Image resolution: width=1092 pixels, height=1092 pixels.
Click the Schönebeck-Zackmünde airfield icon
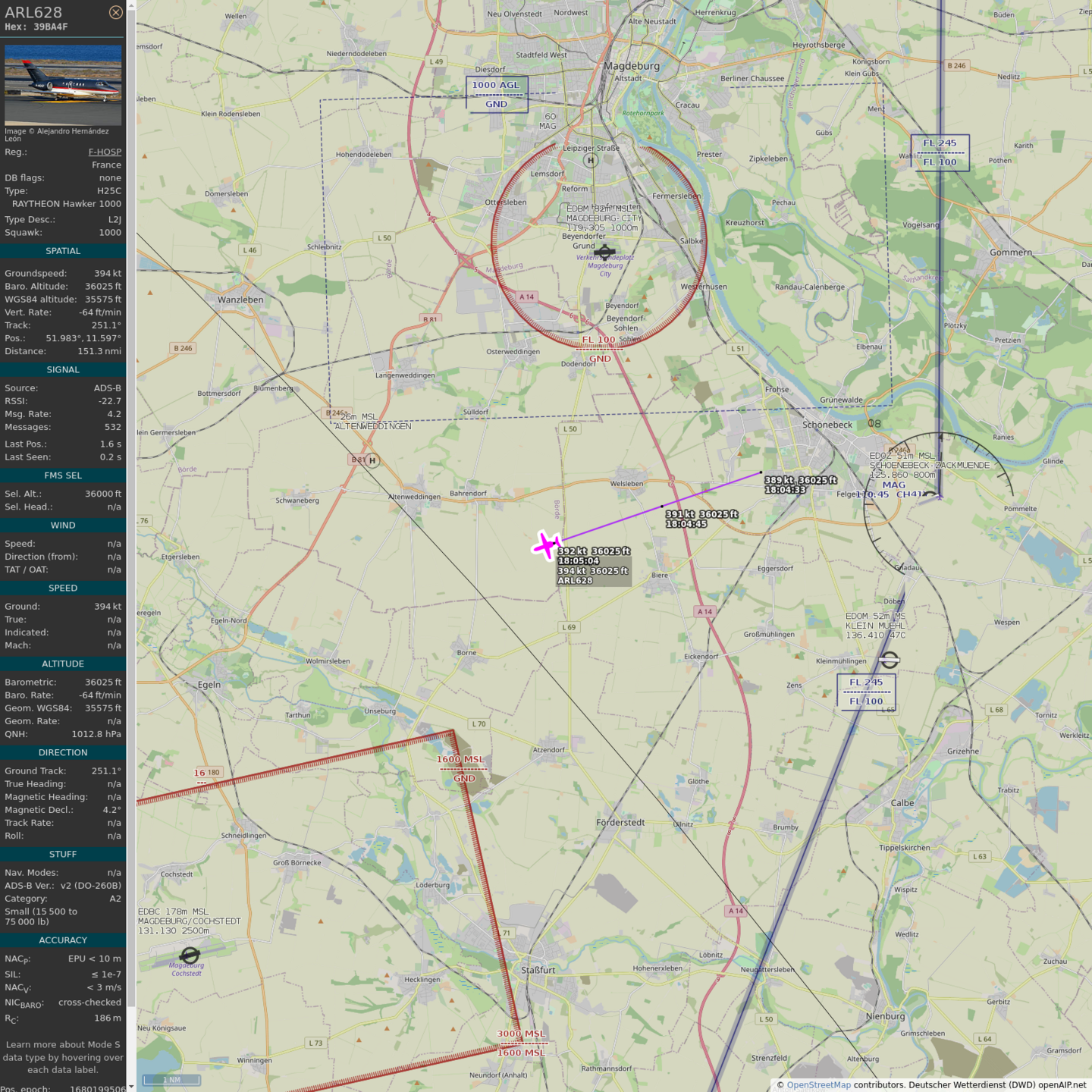[931, 496]
